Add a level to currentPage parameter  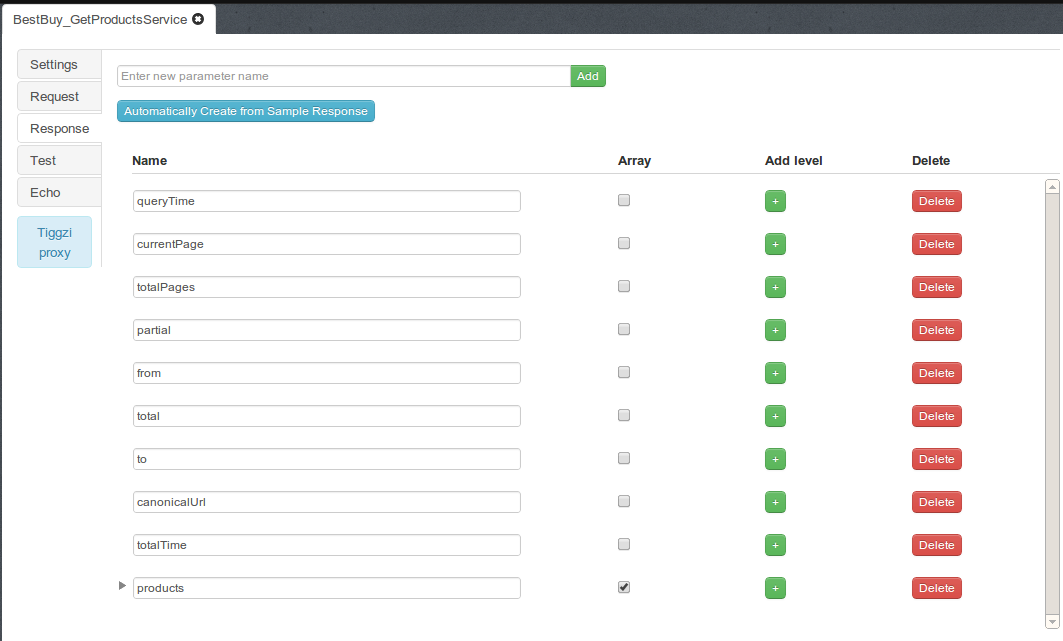click(x=775, y=244)
